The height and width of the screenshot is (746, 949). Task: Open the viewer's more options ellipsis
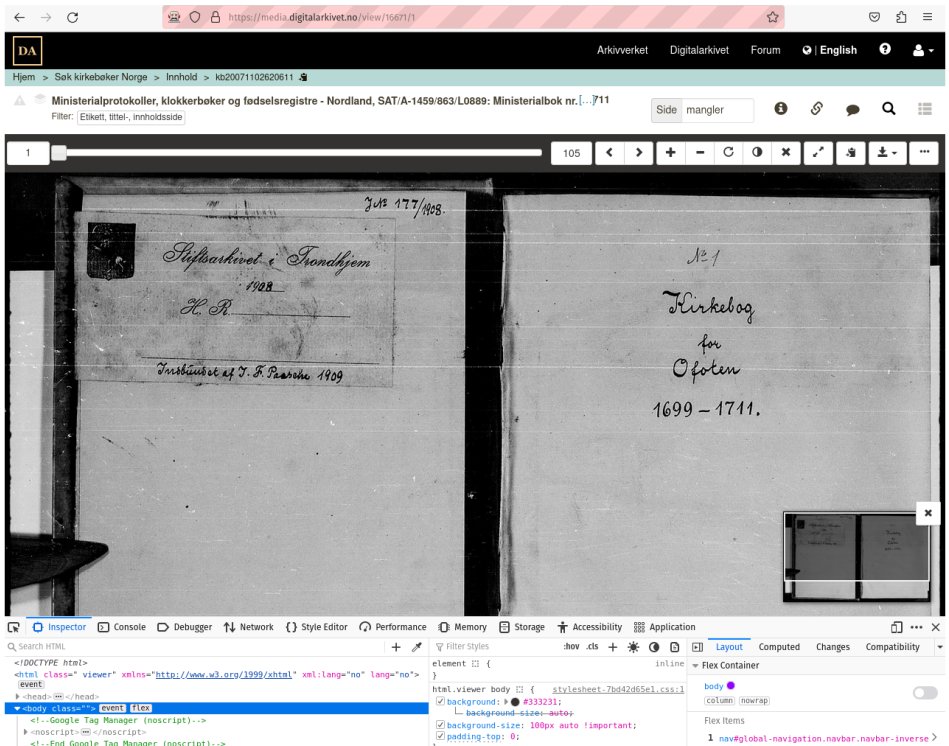[x=924, y=152]
